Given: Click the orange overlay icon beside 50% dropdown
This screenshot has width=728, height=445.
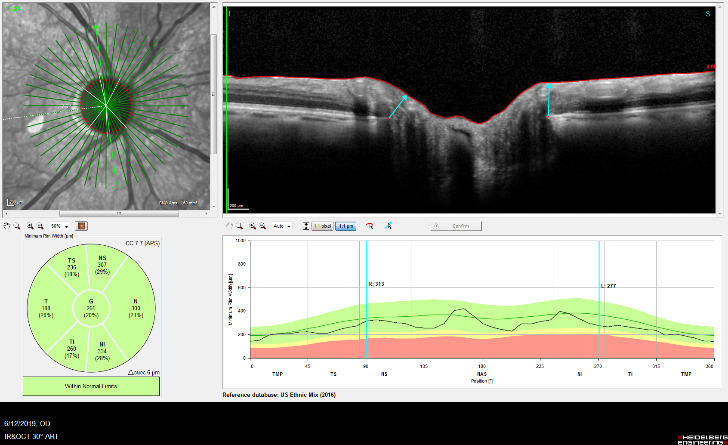Looking at the screenshot, I should pyautogui.click(x=81, y=226).
